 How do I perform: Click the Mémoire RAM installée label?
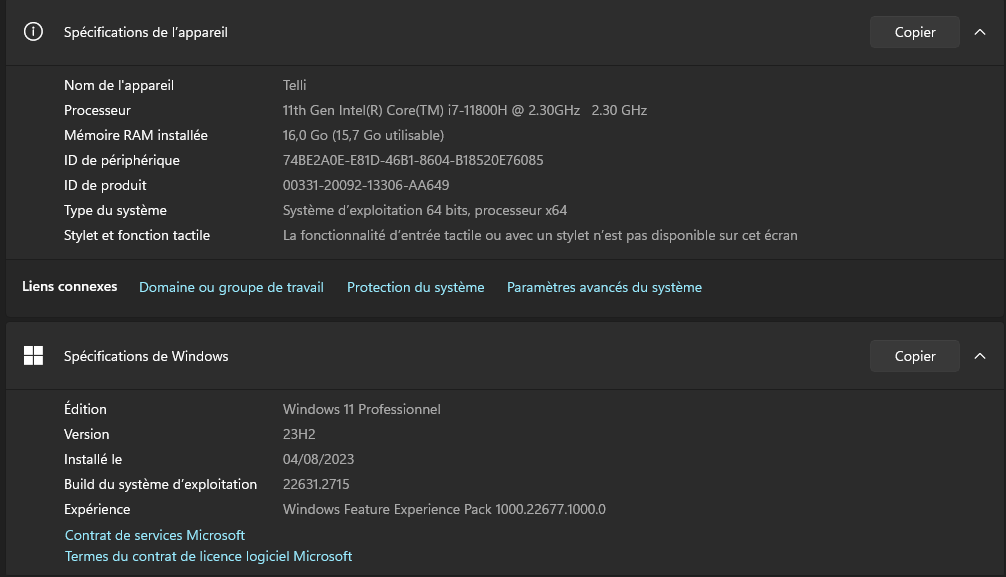136,135
